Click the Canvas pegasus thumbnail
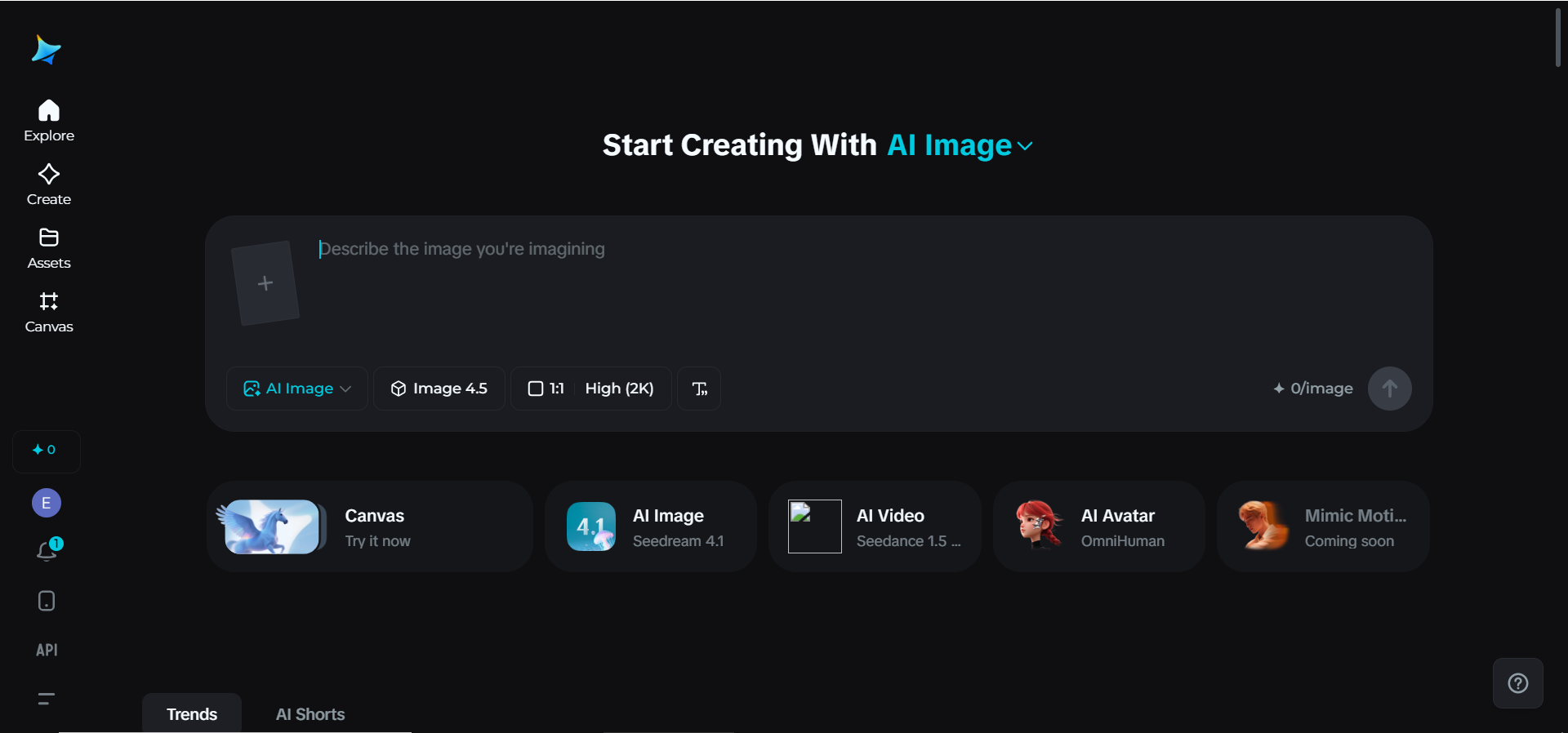 tap(270, 526)
